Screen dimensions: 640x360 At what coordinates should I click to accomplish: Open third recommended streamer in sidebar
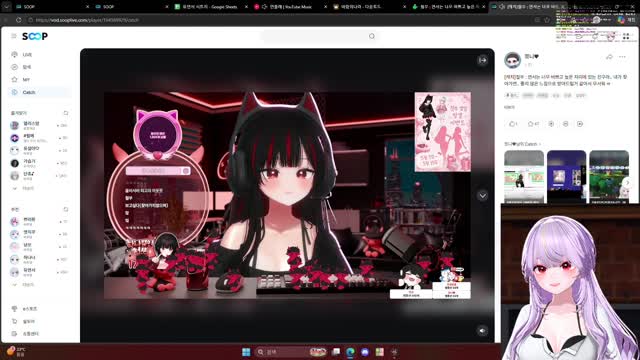tap(40, 247)
